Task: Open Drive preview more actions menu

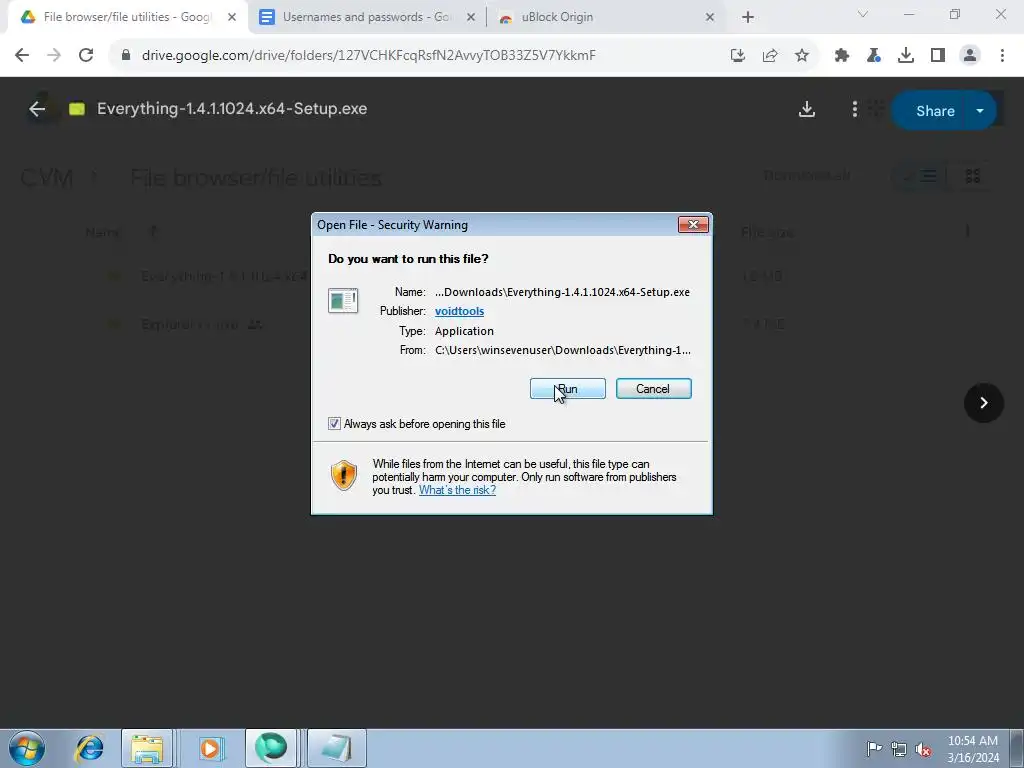Action: coord(855,109)
